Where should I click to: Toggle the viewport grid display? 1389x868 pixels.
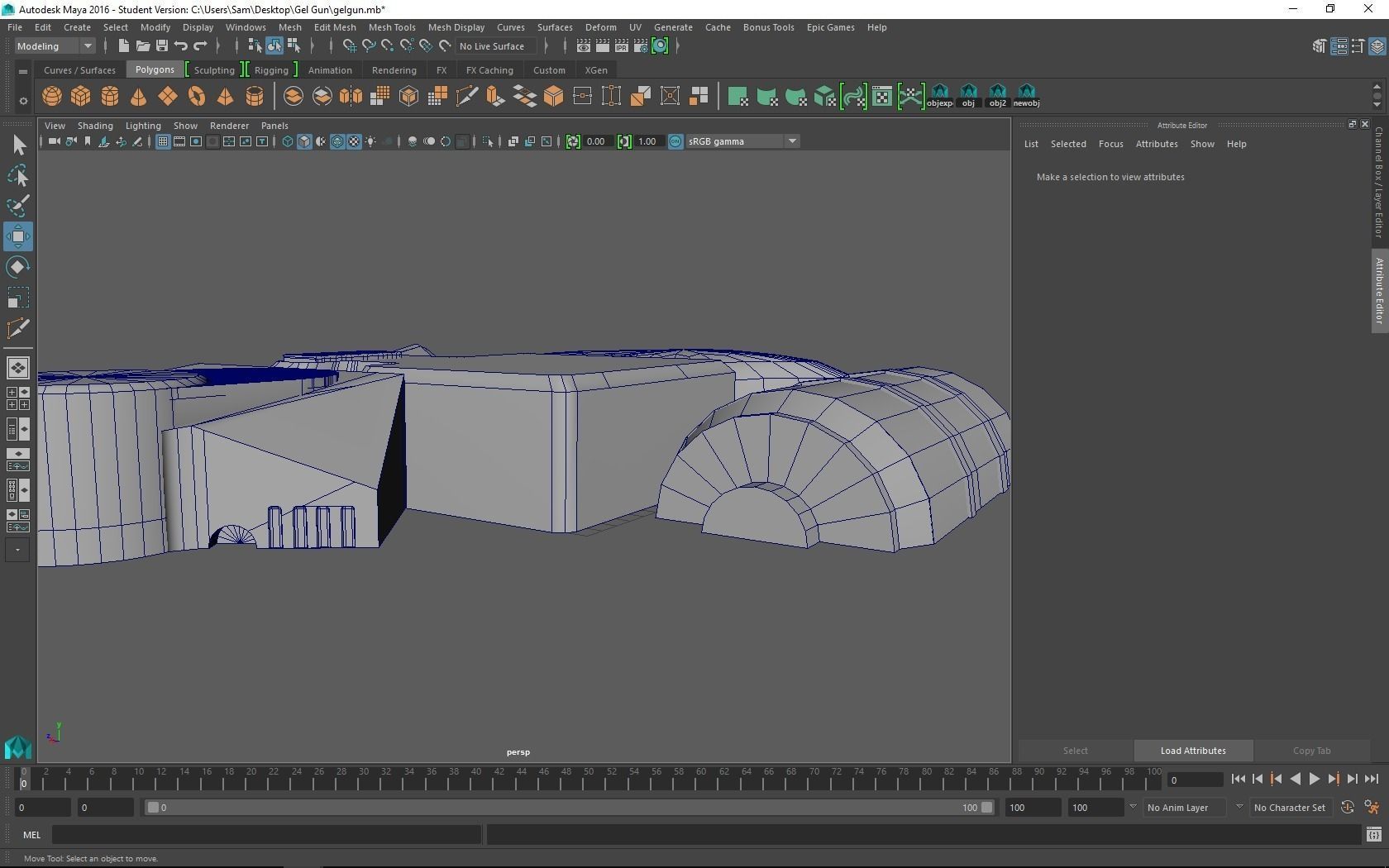click(163, 141)
